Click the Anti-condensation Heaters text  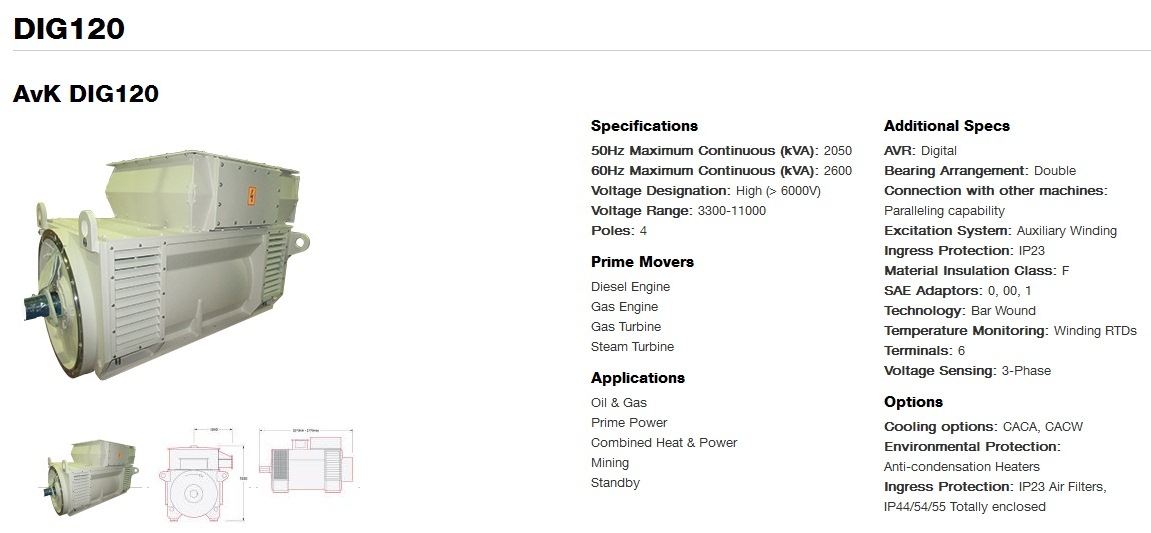[x=962, y=466]
